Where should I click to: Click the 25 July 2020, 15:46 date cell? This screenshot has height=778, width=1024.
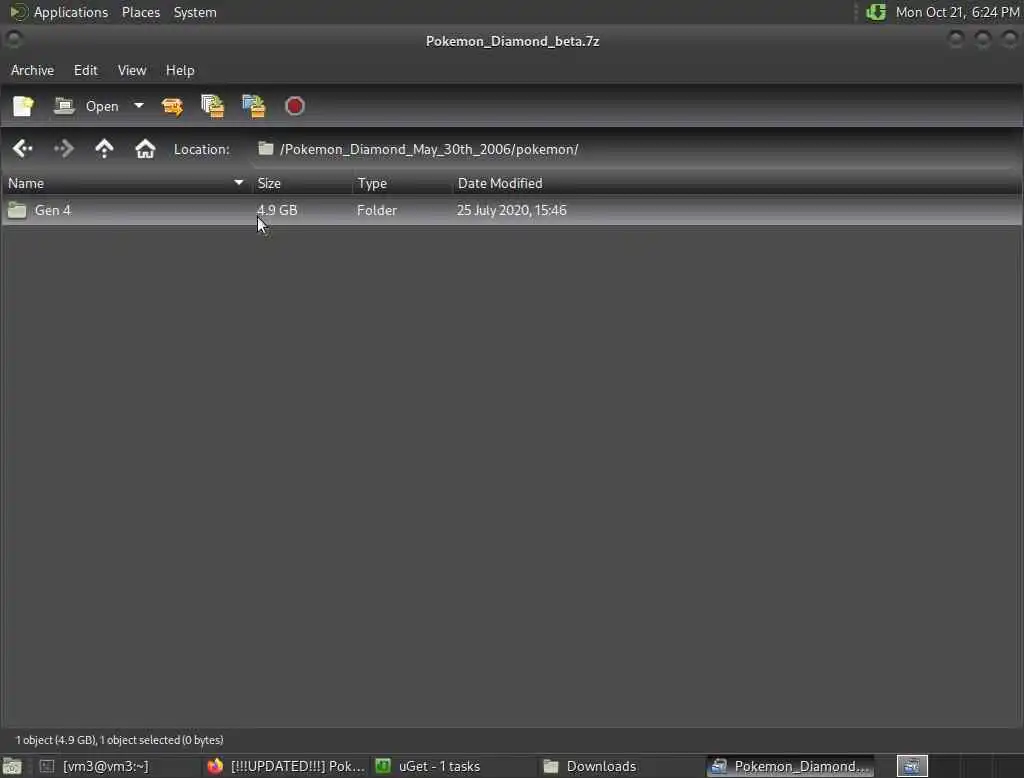511,210
